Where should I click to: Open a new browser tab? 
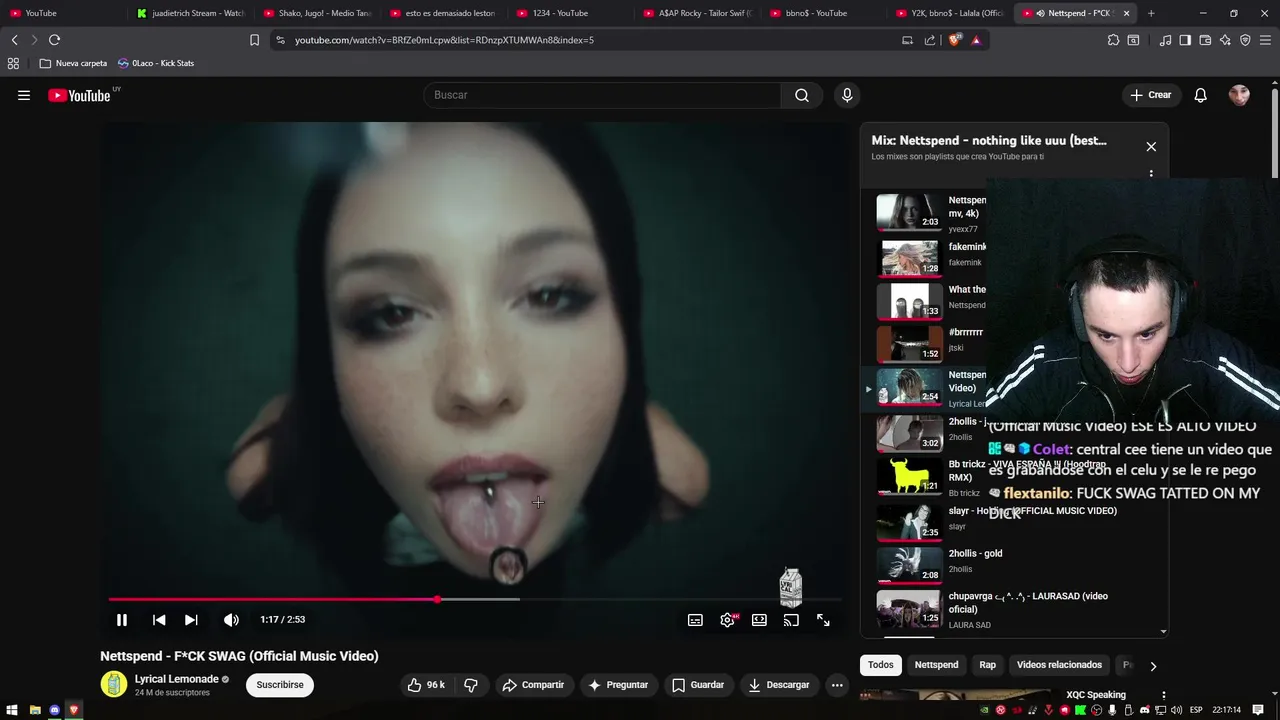(1151, 13)
